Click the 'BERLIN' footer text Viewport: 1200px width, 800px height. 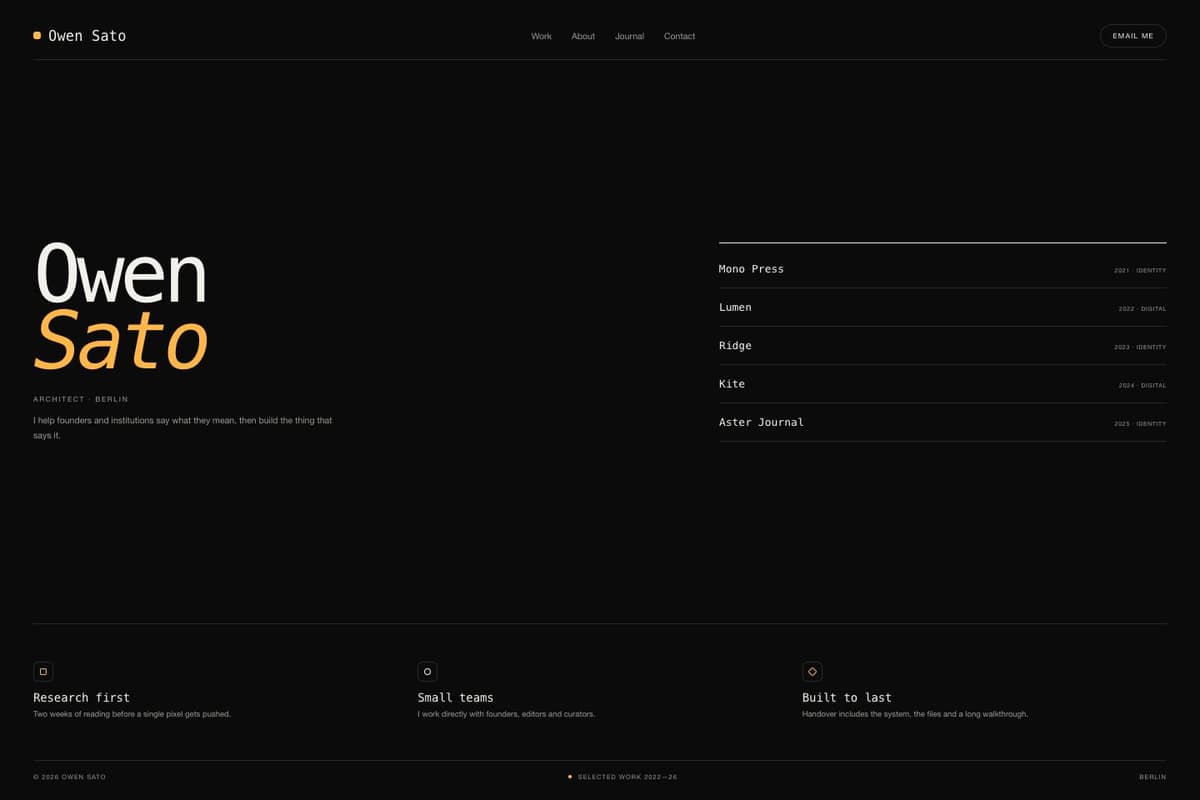pos(1152,777)
